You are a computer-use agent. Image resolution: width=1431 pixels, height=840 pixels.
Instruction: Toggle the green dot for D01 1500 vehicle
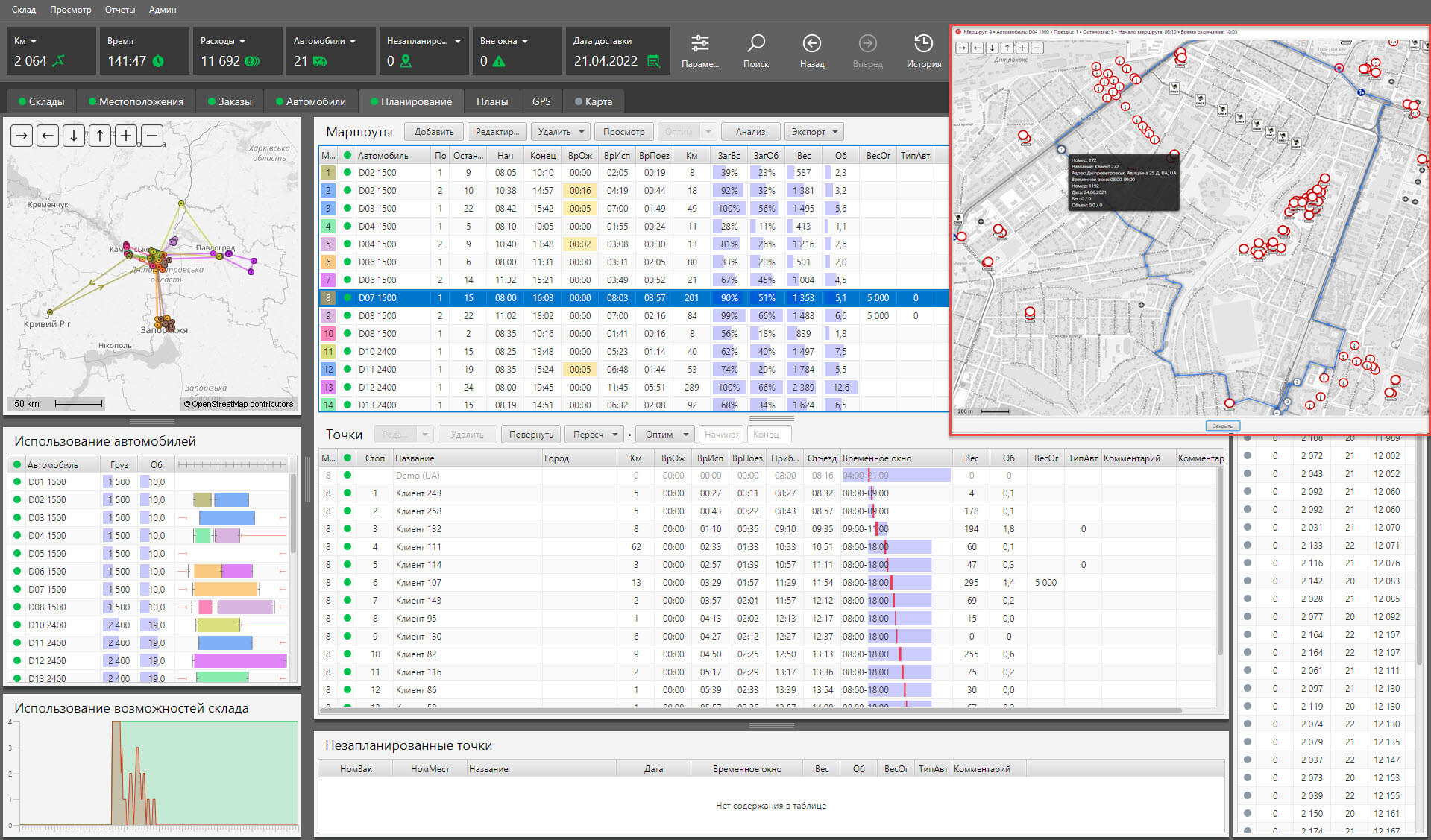17,481
